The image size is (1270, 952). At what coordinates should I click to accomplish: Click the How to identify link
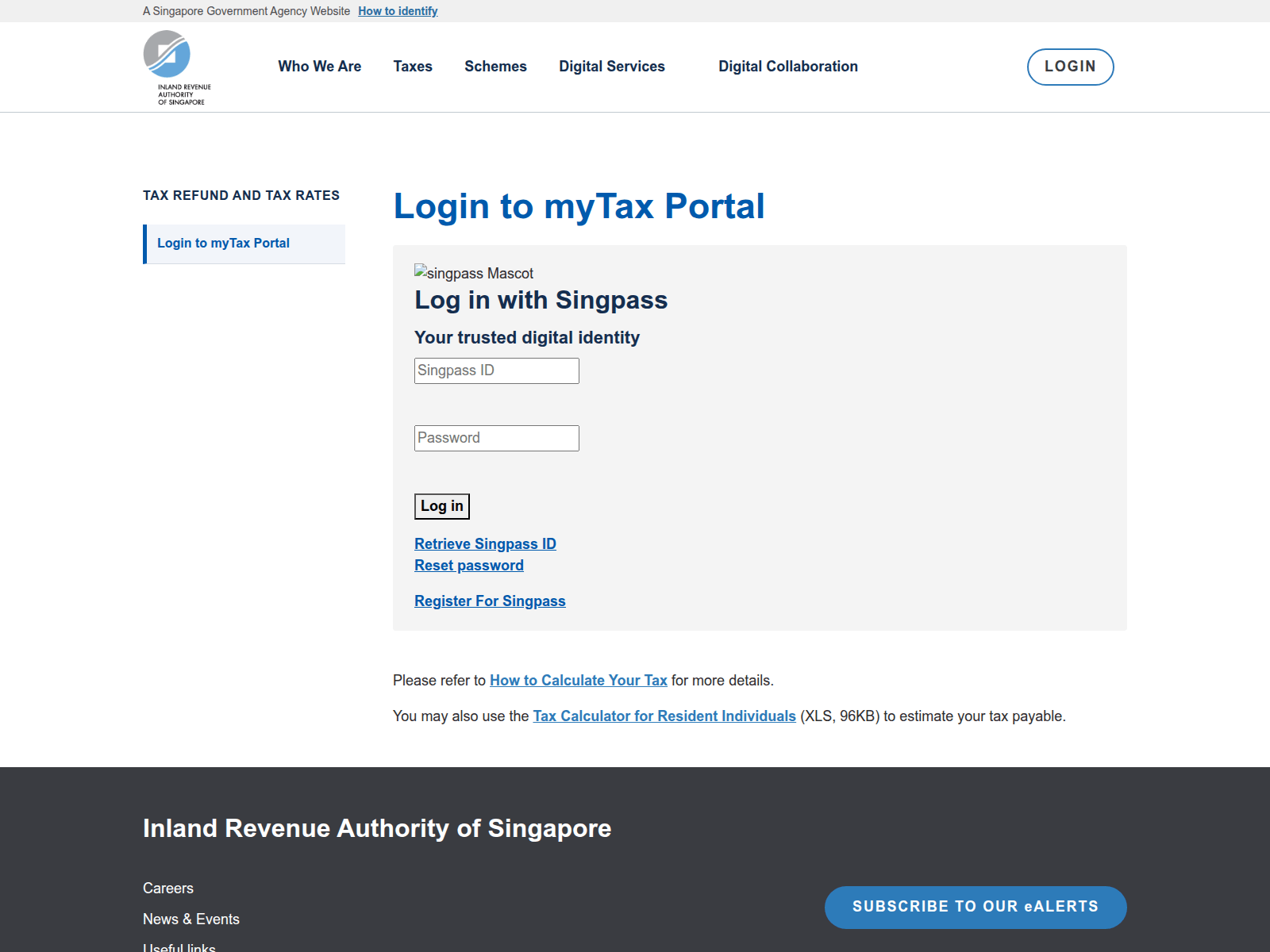(398, 11)
